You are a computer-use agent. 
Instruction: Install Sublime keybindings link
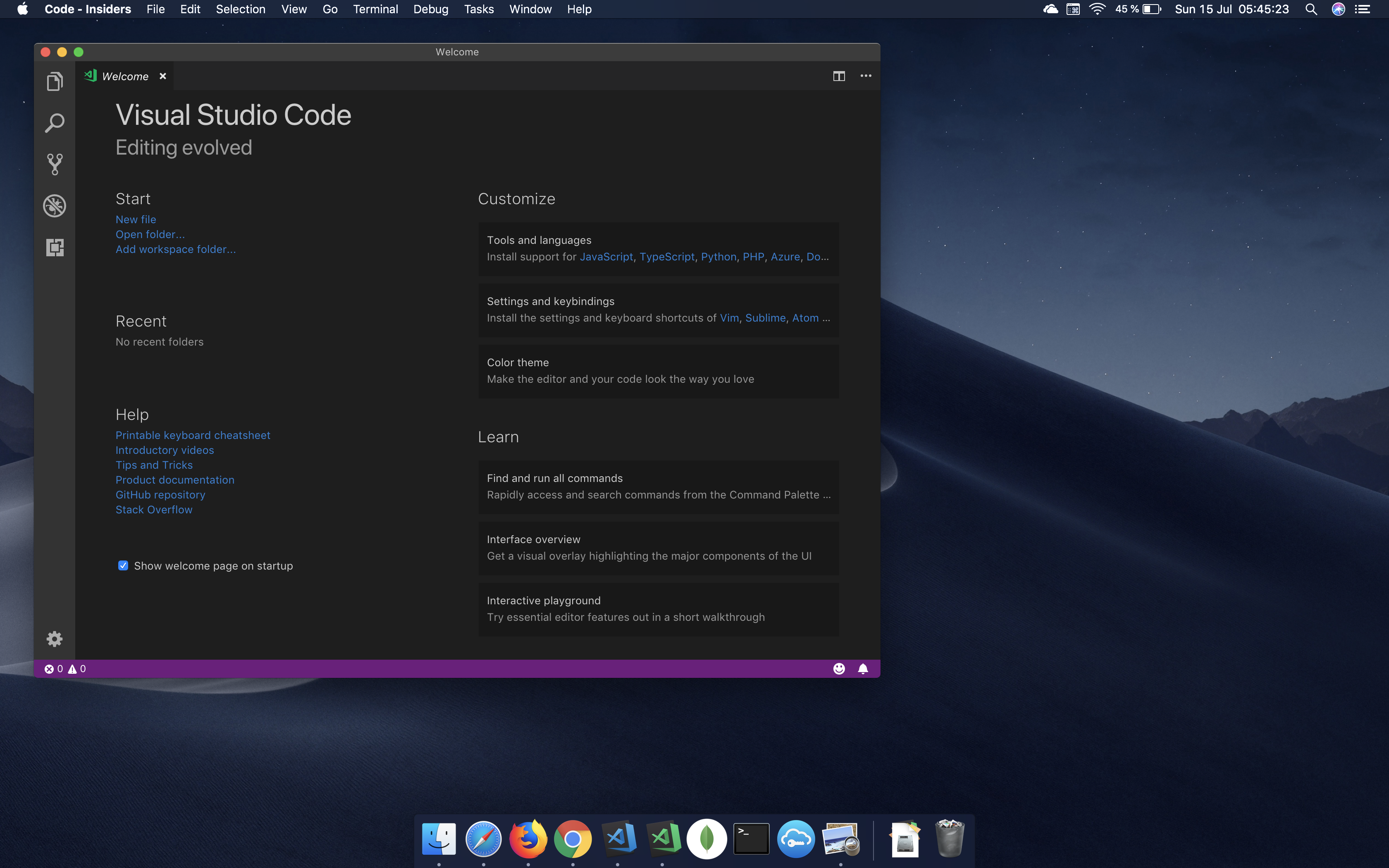766,318
